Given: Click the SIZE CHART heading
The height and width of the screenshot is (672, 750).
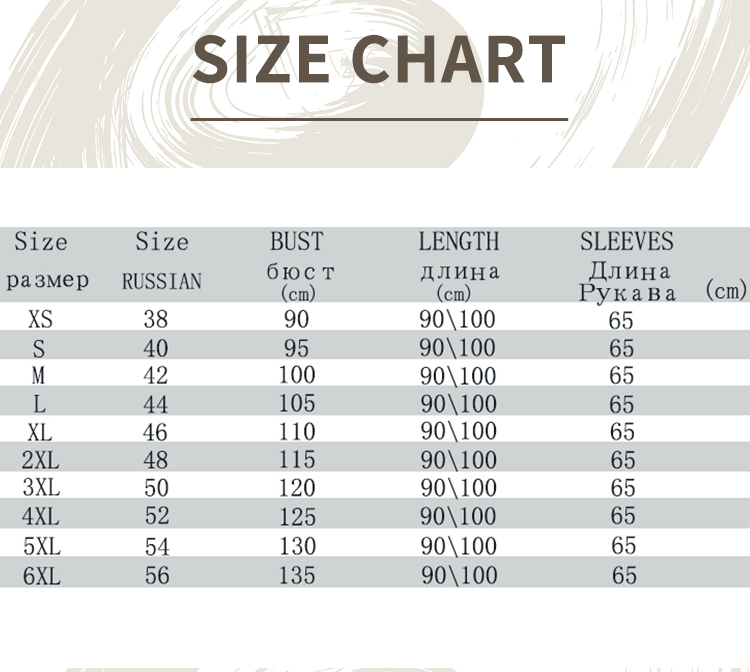Looking at the screenshot, I should pyautogui.click(x=379, y=59).
